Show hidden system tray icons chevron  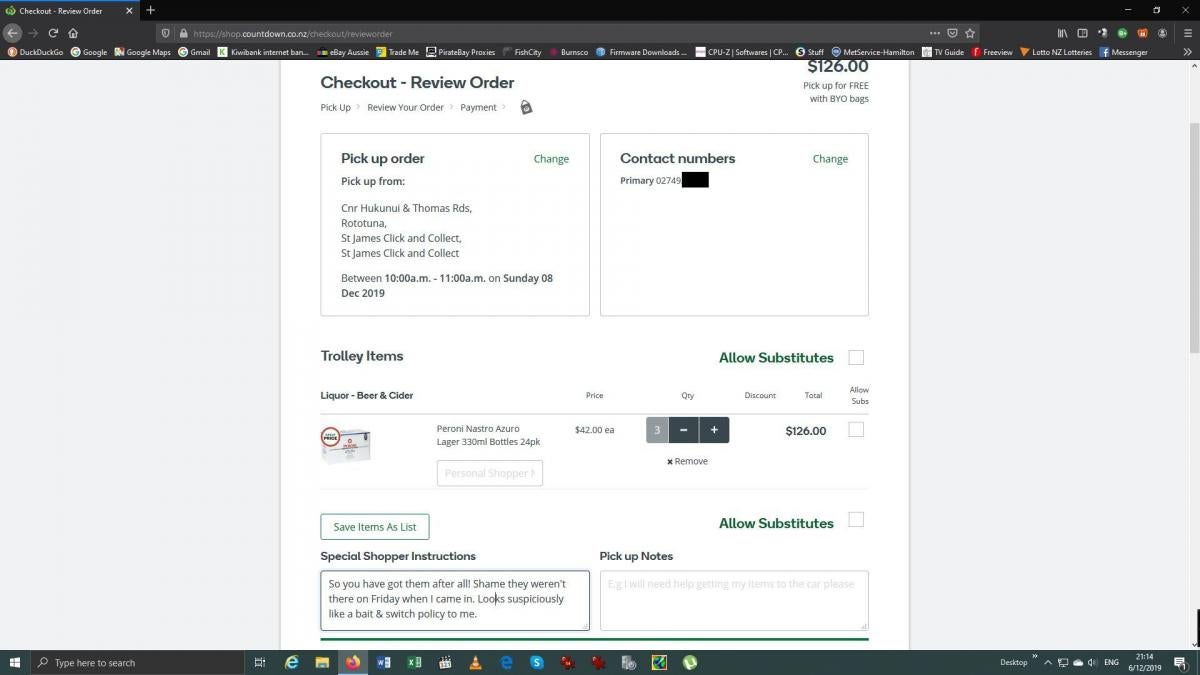(1047, 662)
